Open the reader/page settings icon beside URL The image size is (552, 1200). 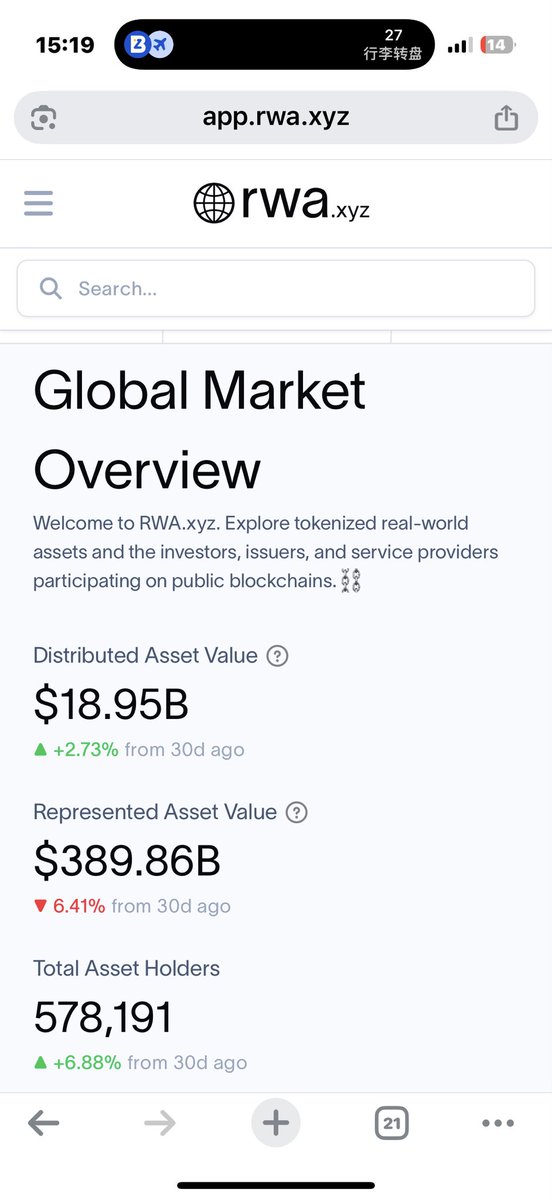[43, 118]
